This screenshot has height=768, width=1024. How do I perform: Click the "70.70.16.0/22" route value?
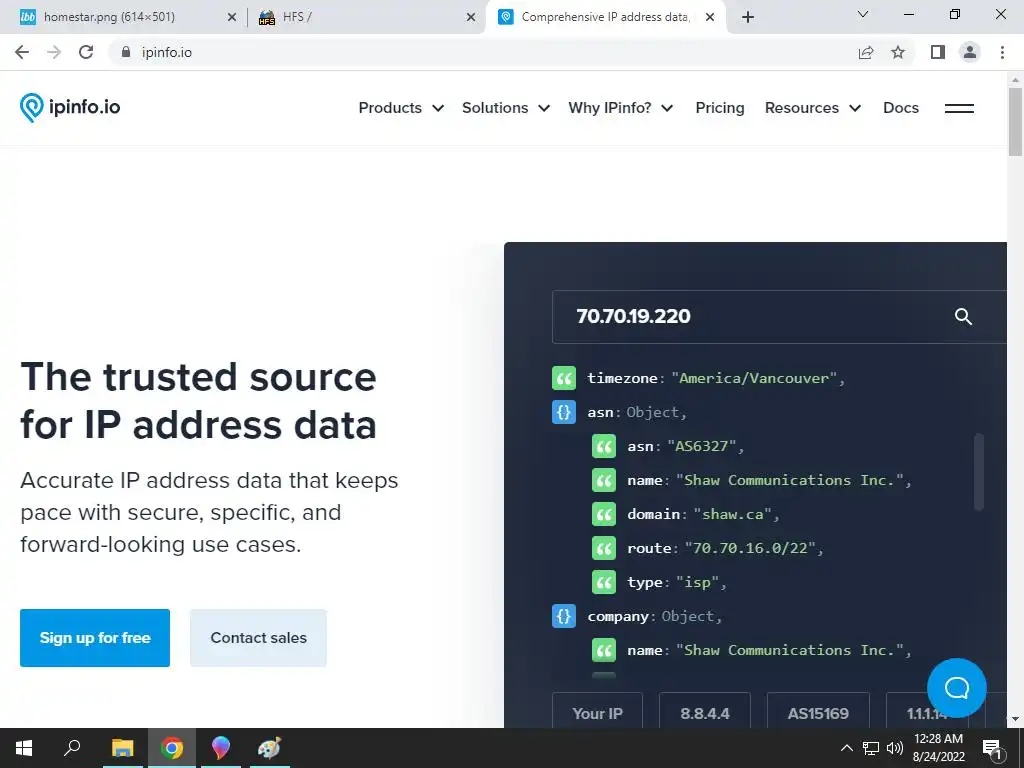click(750, 548)
